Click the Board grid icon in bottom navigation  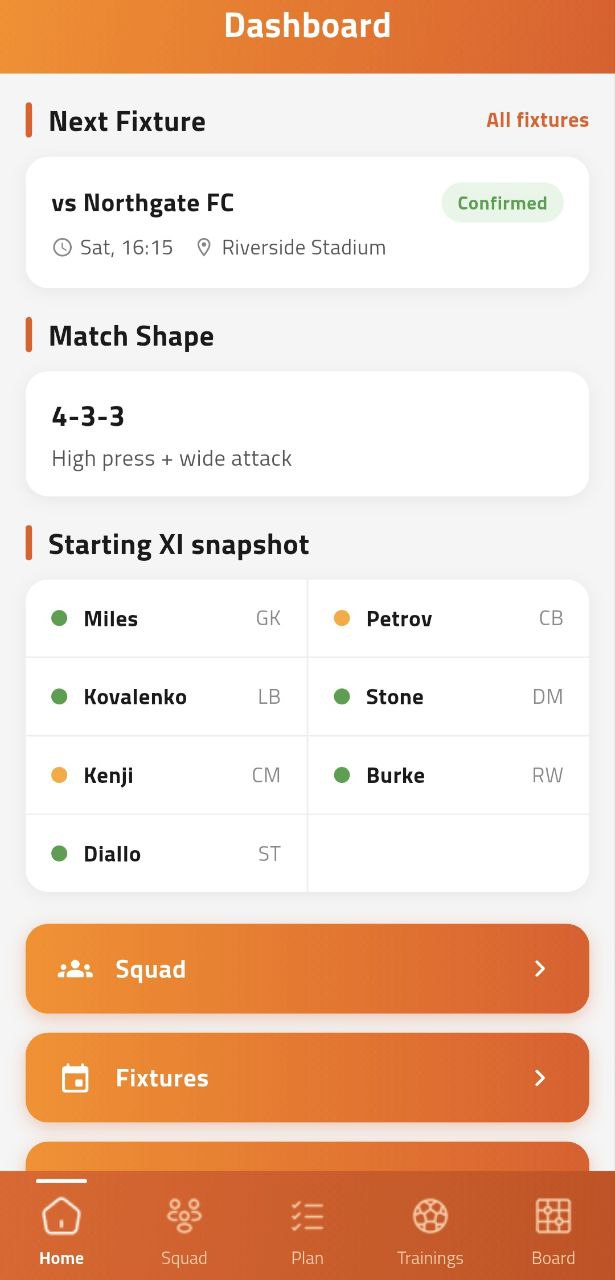click(553, 1214)
